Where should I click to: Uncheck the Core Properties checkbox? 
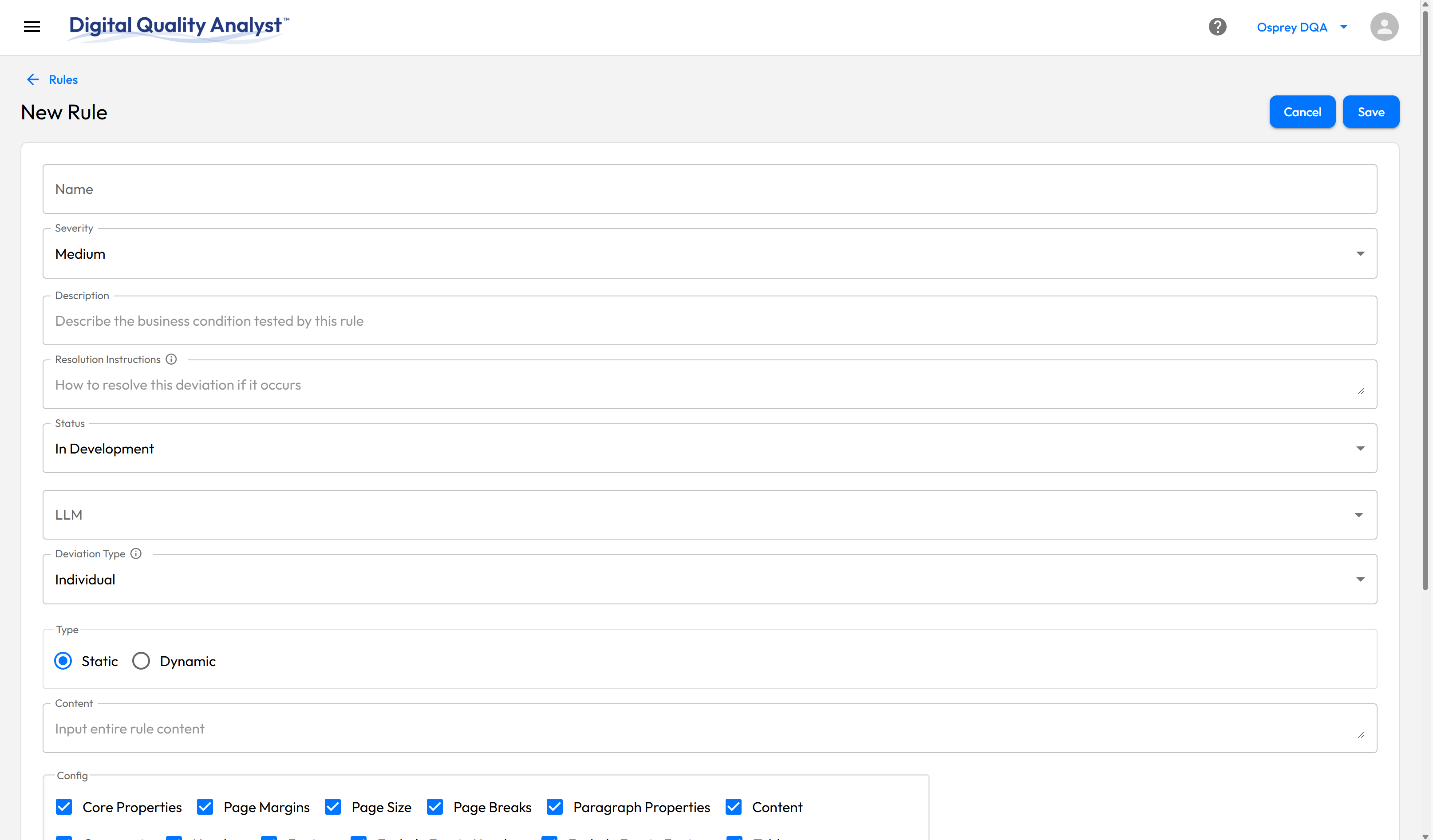(x=64, y=807)
